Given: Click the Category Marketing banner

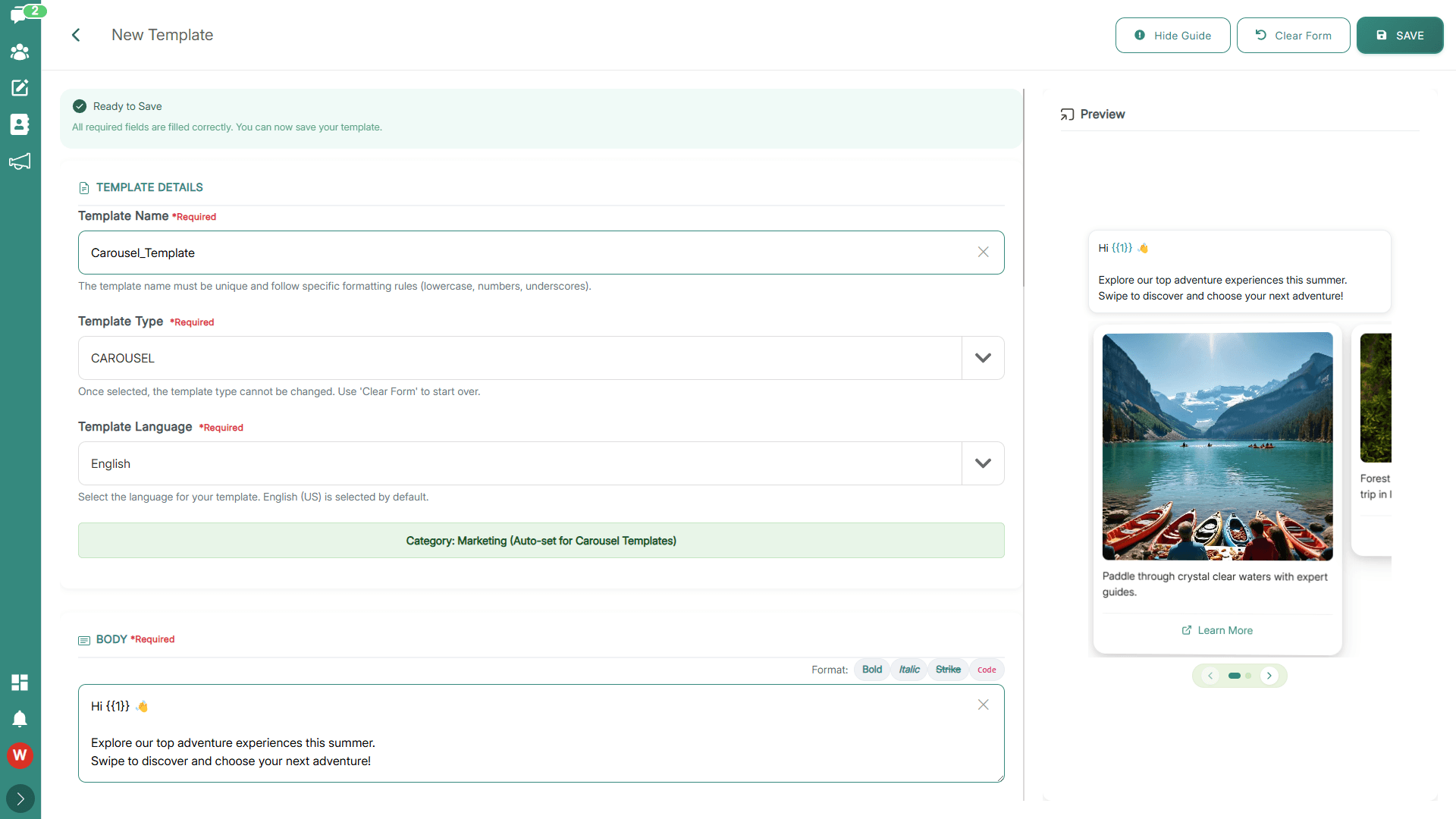Looking at the screenshot, I should pyautogui.click(x=541, y=541).
